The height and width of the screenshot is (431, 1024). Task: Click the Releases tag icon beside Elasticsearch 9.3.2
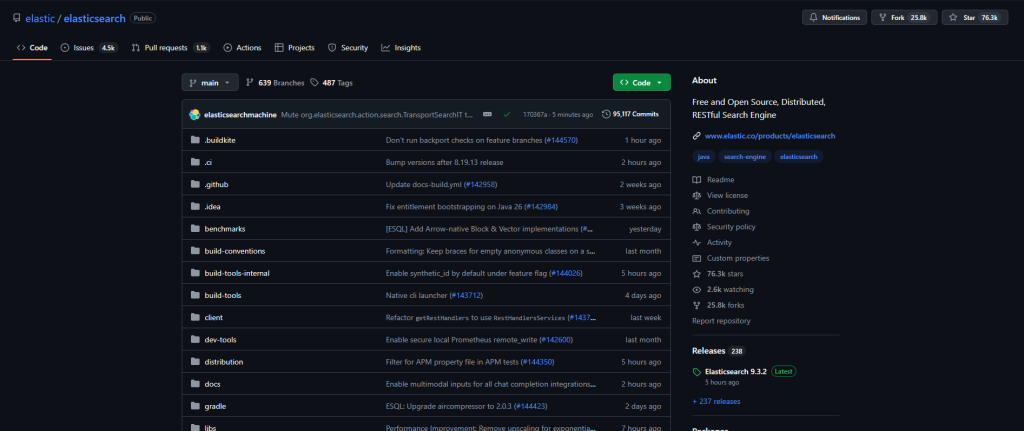coord(697,372)
